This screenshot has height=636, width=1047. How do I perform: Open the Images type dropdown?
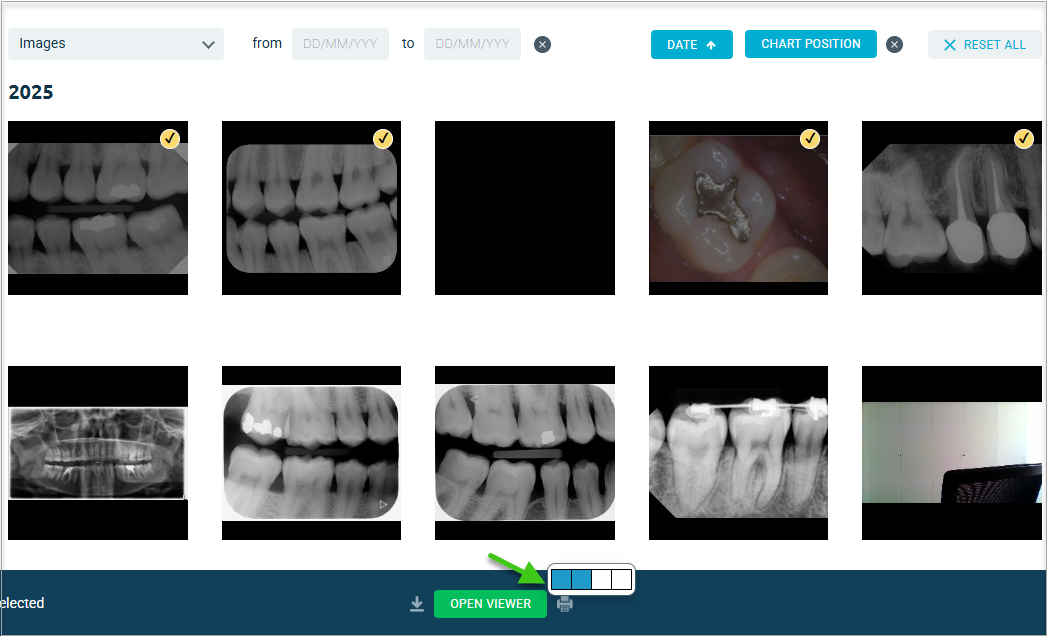116,44
